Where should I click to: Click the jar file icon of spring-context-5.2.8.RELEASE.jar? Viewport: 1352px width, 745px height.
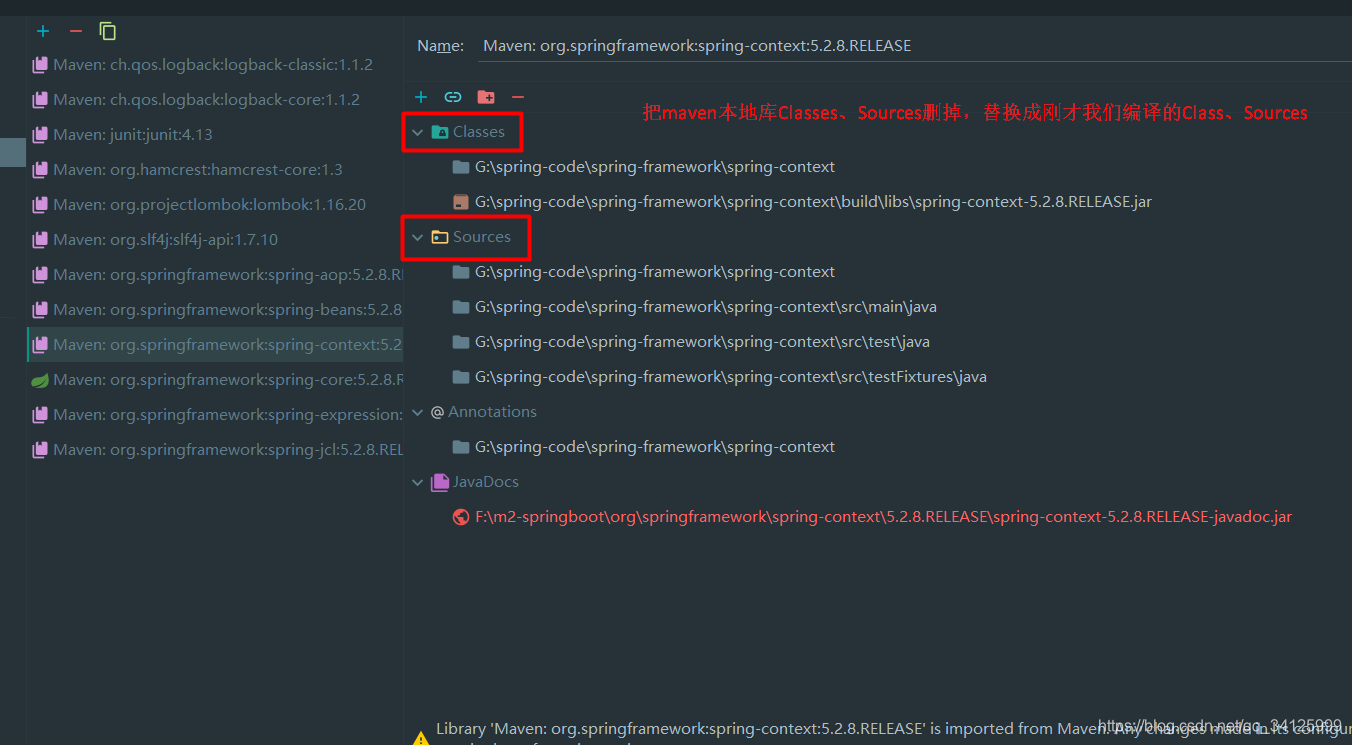coord(461,202)
